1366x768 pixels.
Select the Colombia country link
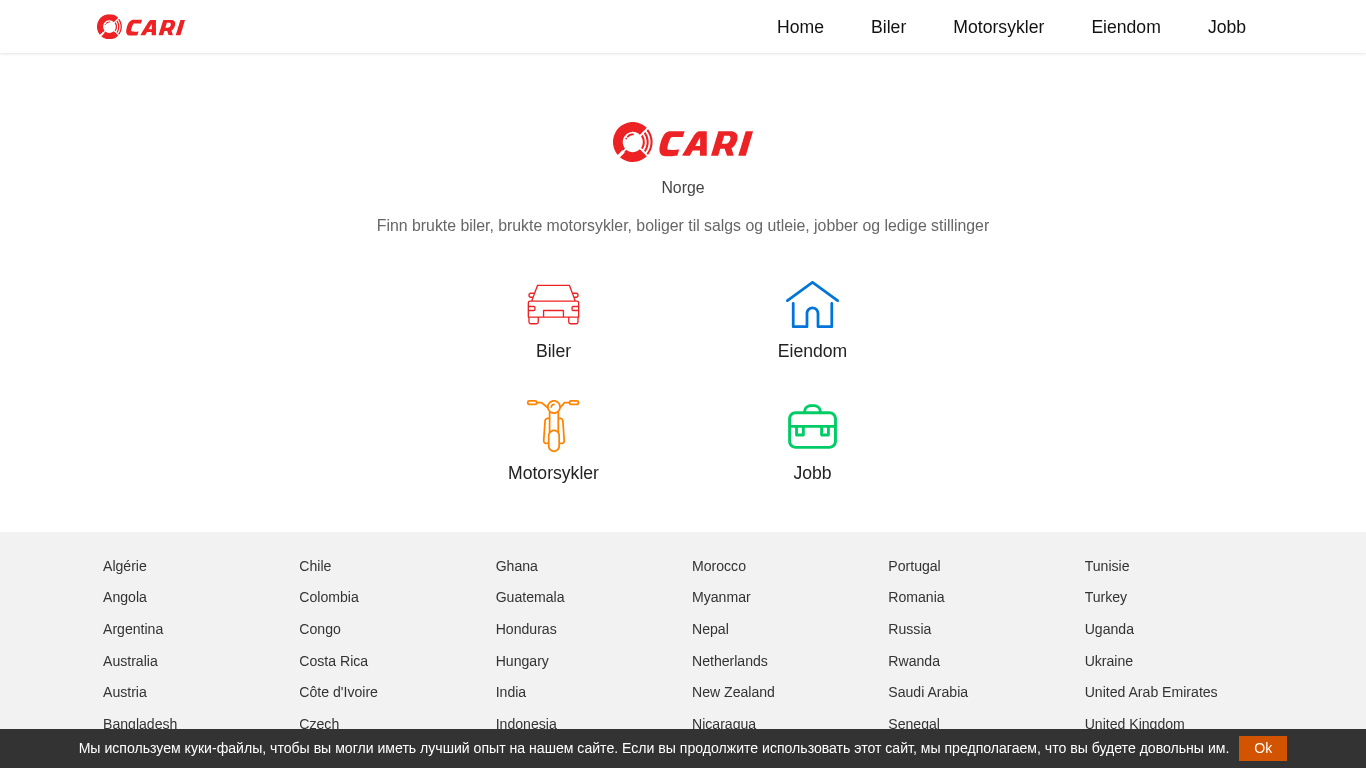tap(329, 597)
